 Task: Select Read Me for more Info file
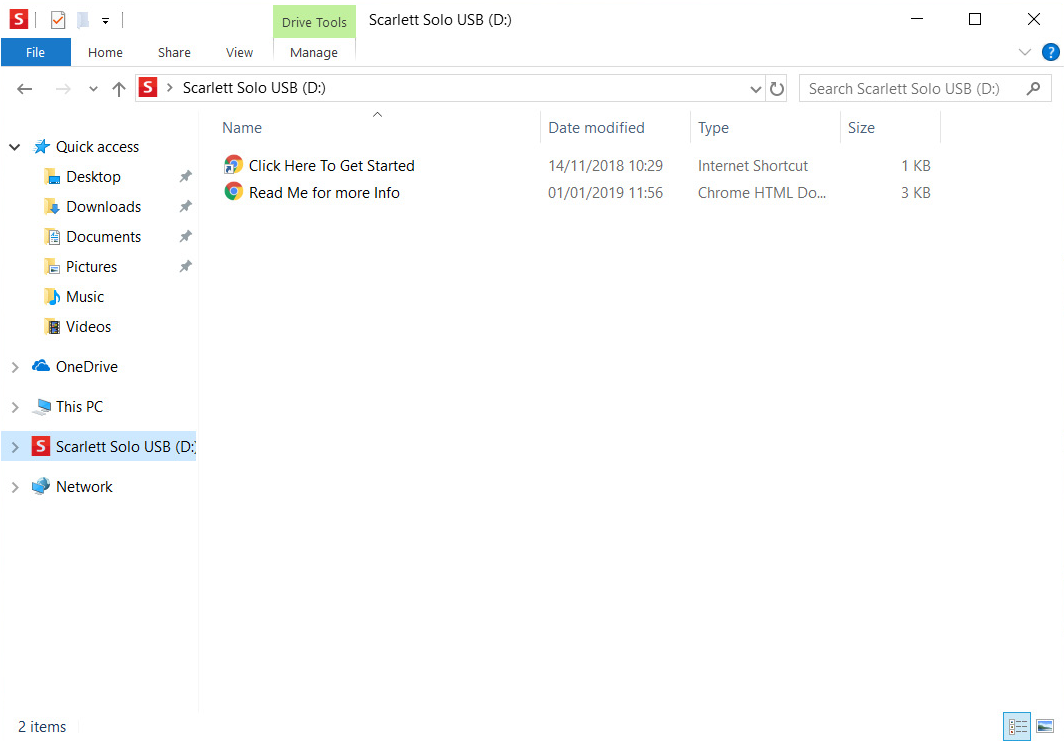pyautogui.click(x=324, y=193)
